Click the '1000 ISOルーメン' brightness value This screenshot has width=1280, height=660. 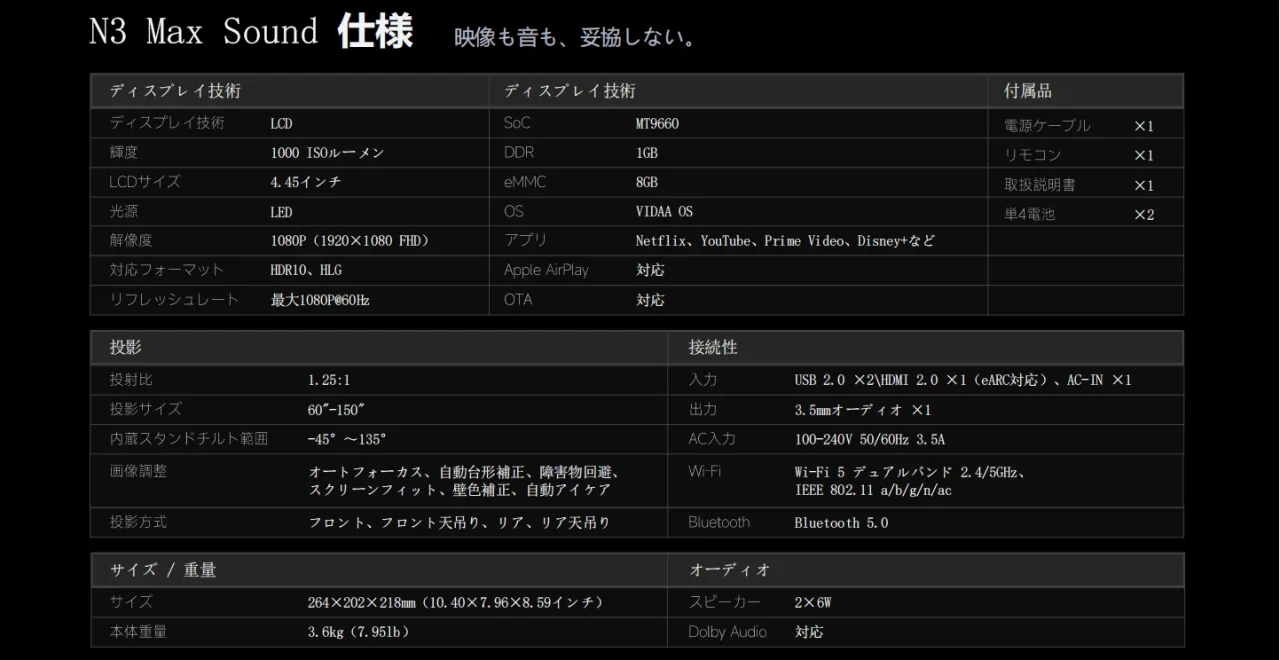click(x=327, y=153)
